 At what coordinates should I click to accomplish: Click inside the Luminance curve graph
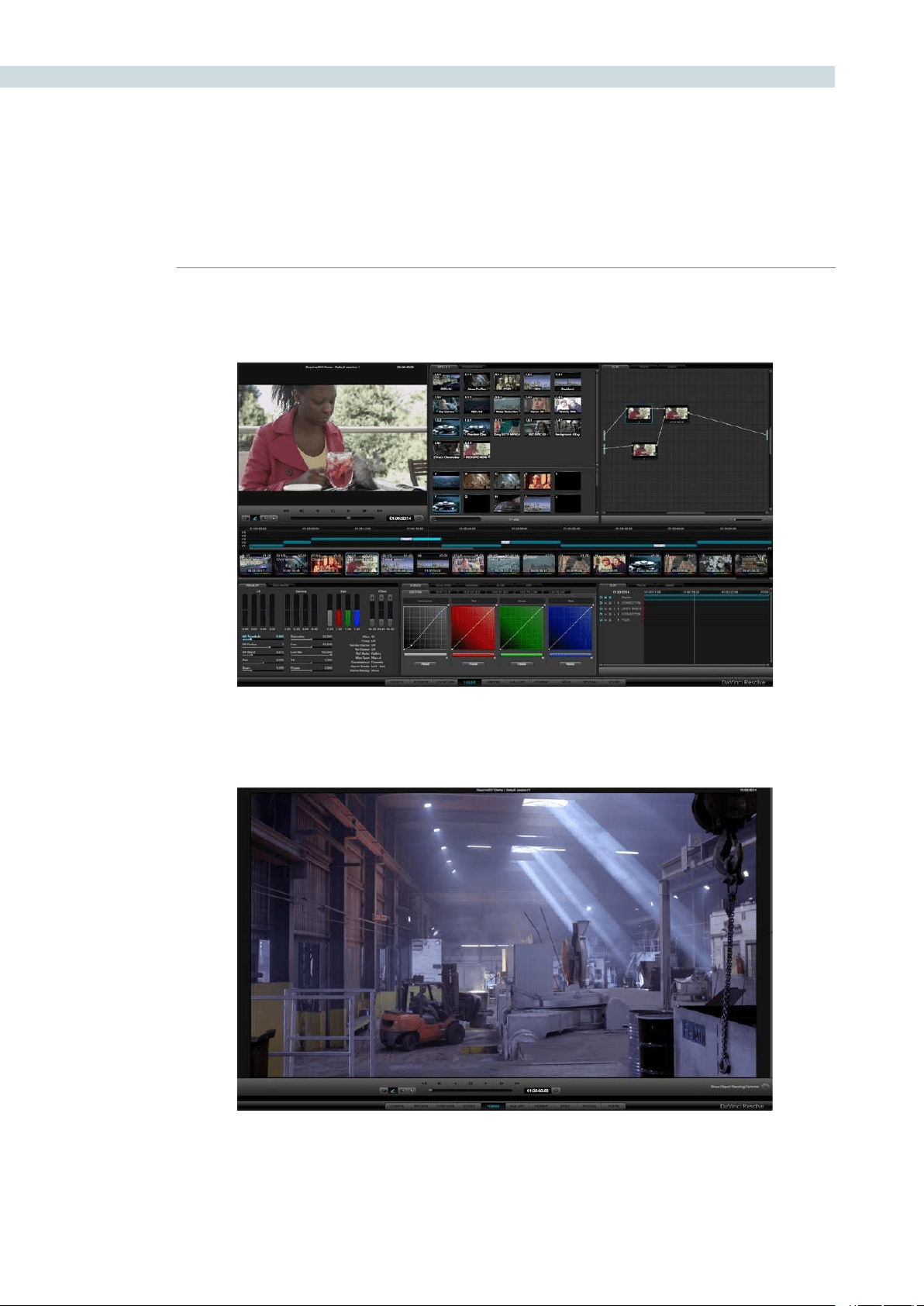point(425,627)
